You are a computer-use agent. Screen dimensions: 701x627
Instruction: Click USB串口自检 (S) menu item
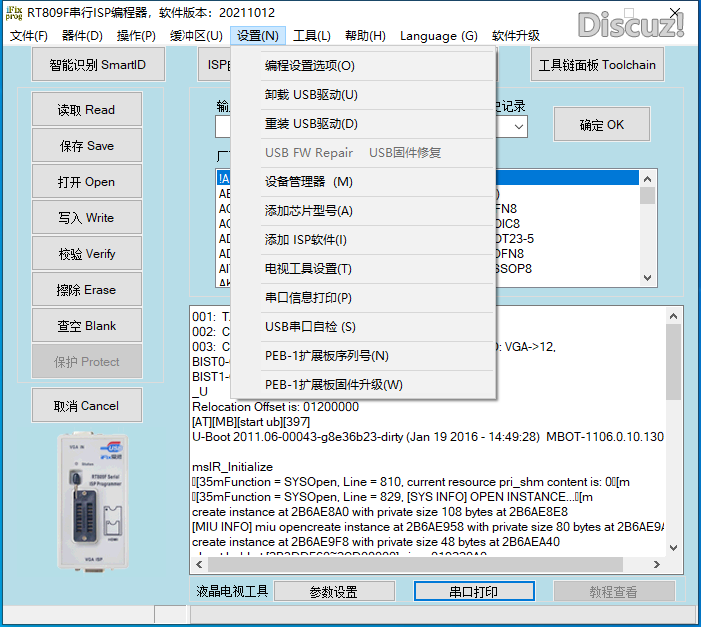point(310,327)
